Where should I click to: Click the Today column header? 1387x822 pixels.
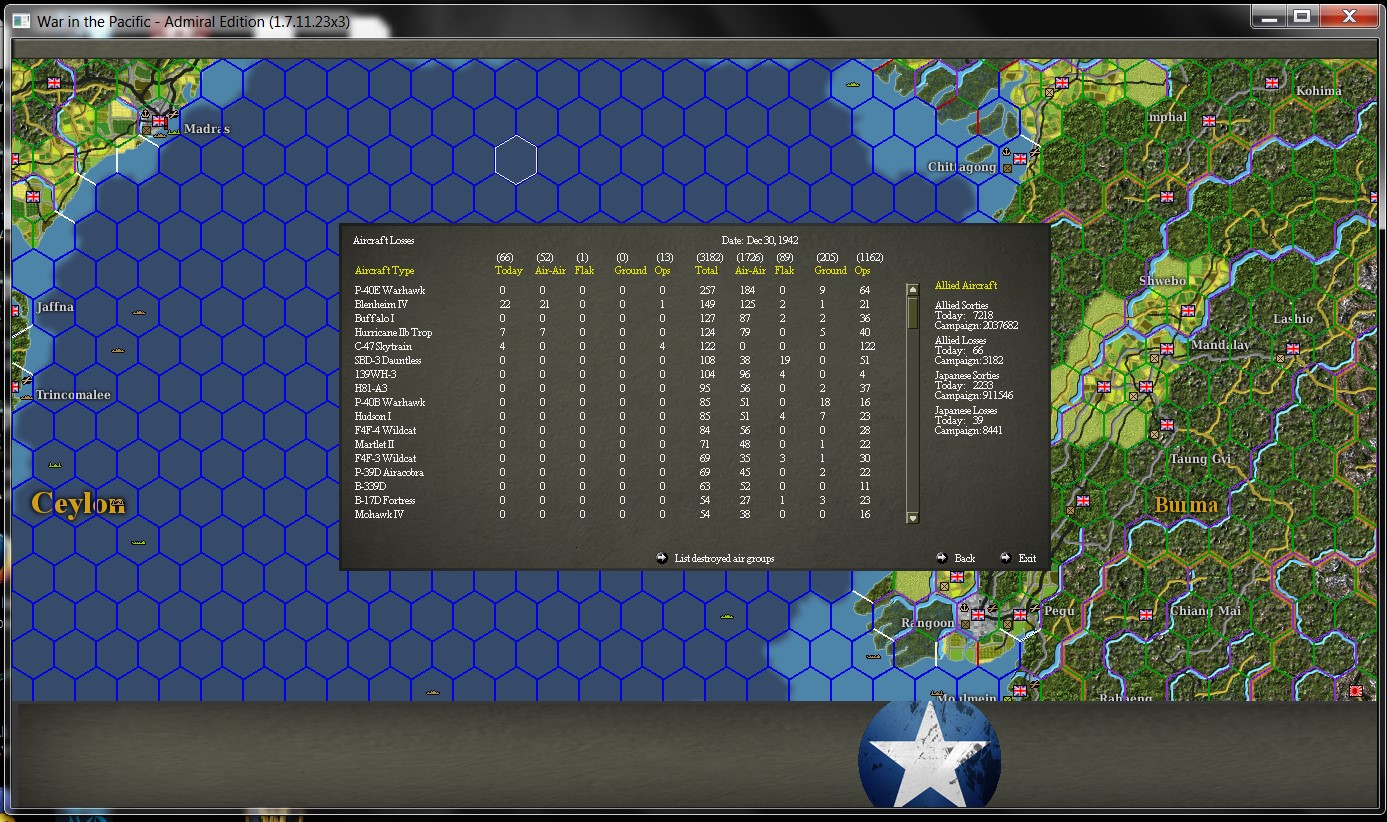508,271
